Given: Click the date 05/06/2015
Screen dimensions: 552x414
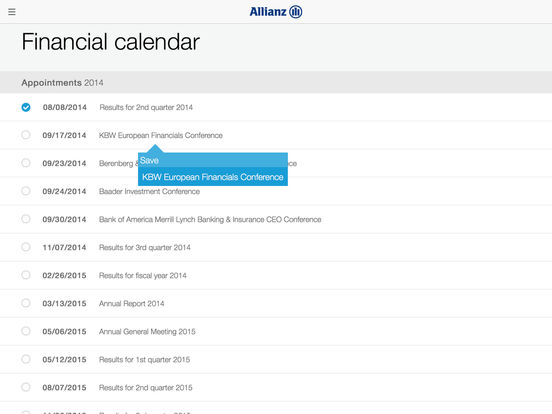Looking at the screenshot, I should point(64,332).
